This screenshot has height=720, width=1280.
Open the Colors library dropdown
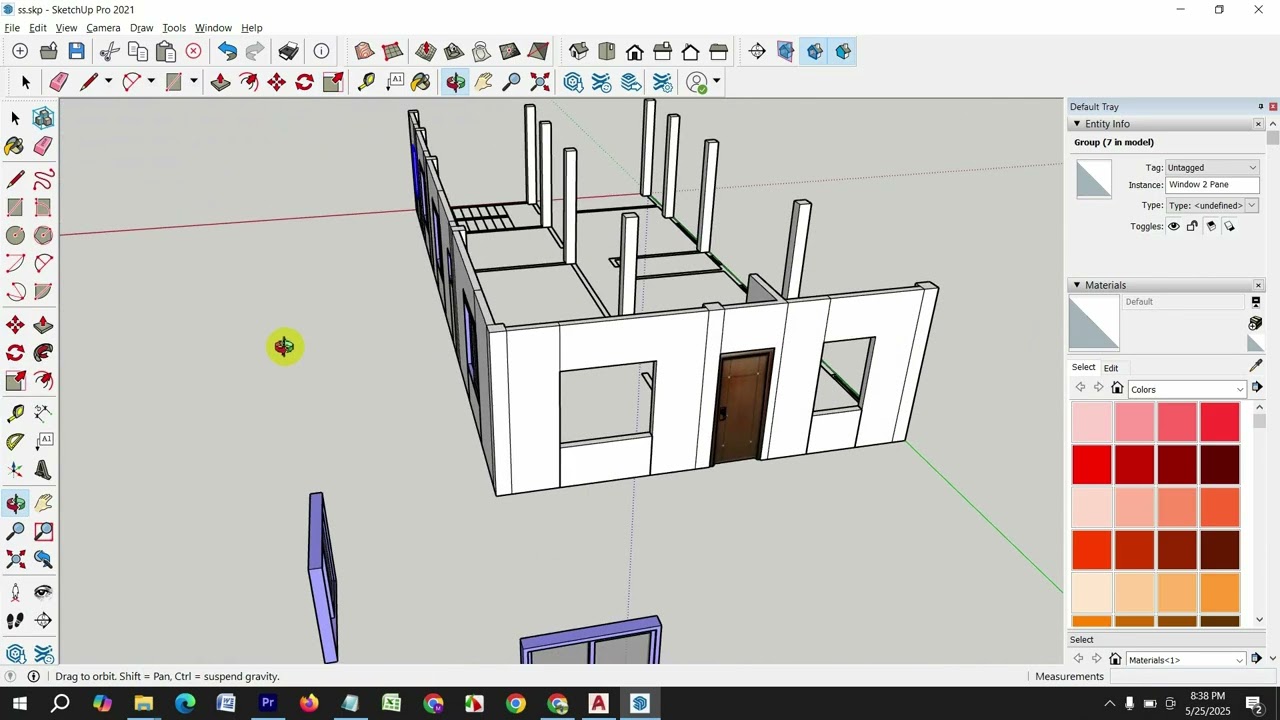1187,389
